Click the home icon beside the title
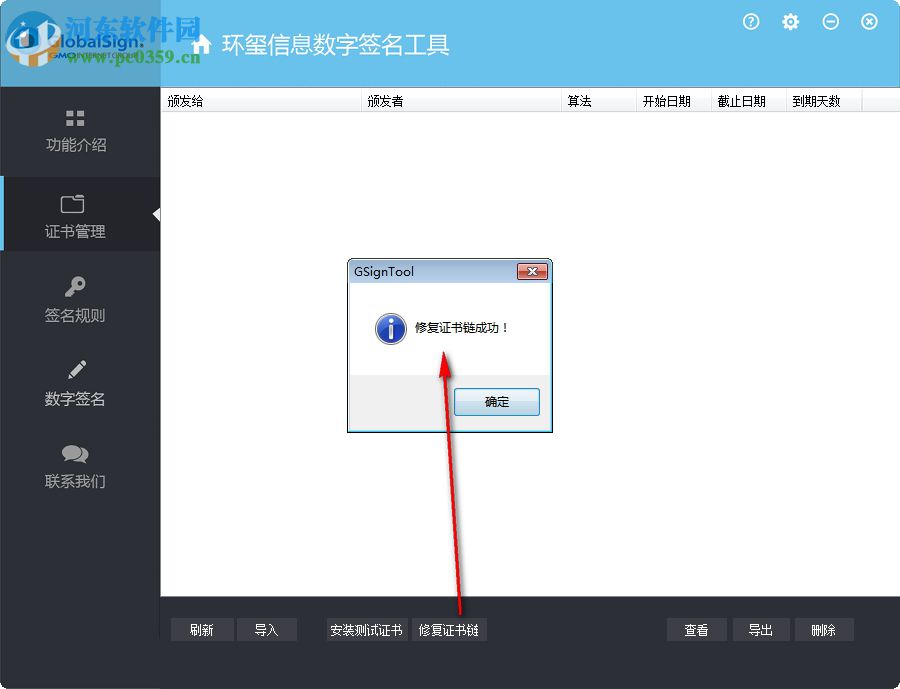This screenshot has width=900, height=689. click(200, 44)
